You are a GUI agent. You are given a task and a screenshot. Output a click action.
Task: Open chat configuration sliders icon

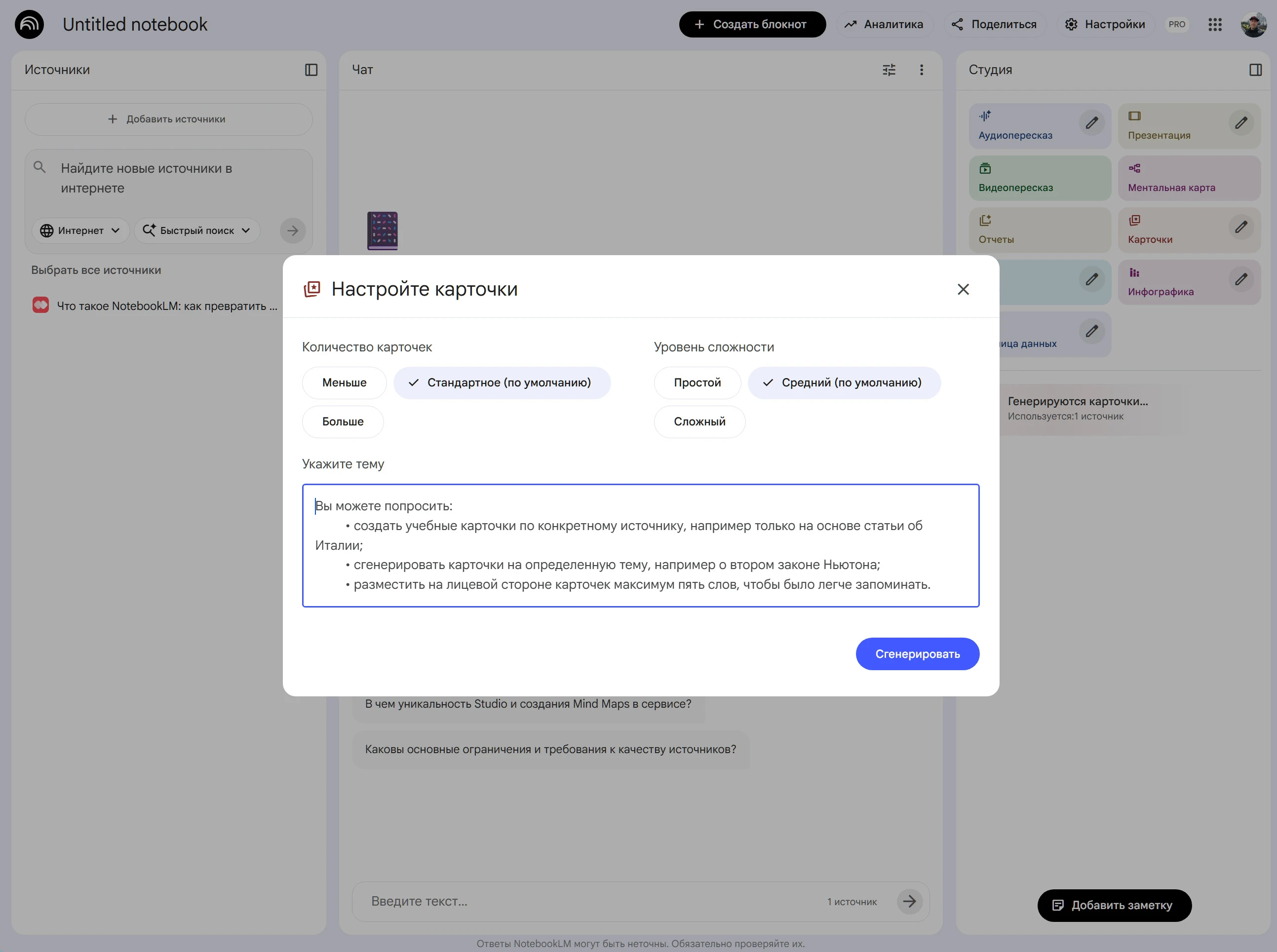point(889,70)
